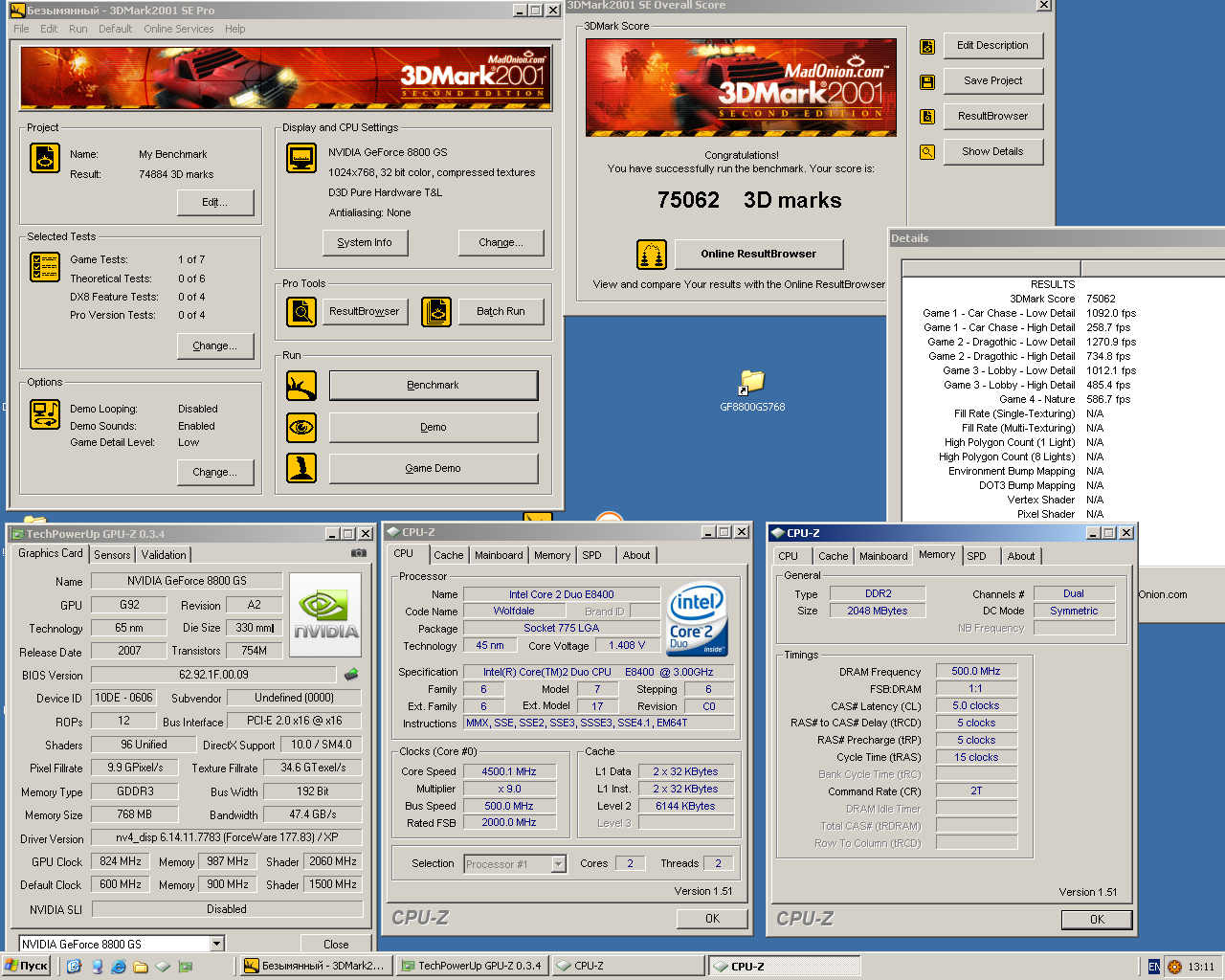Click the '62.92.1F.00.09' BIOS Version field
Screen dimensions: 1225x980
point(213,675)
